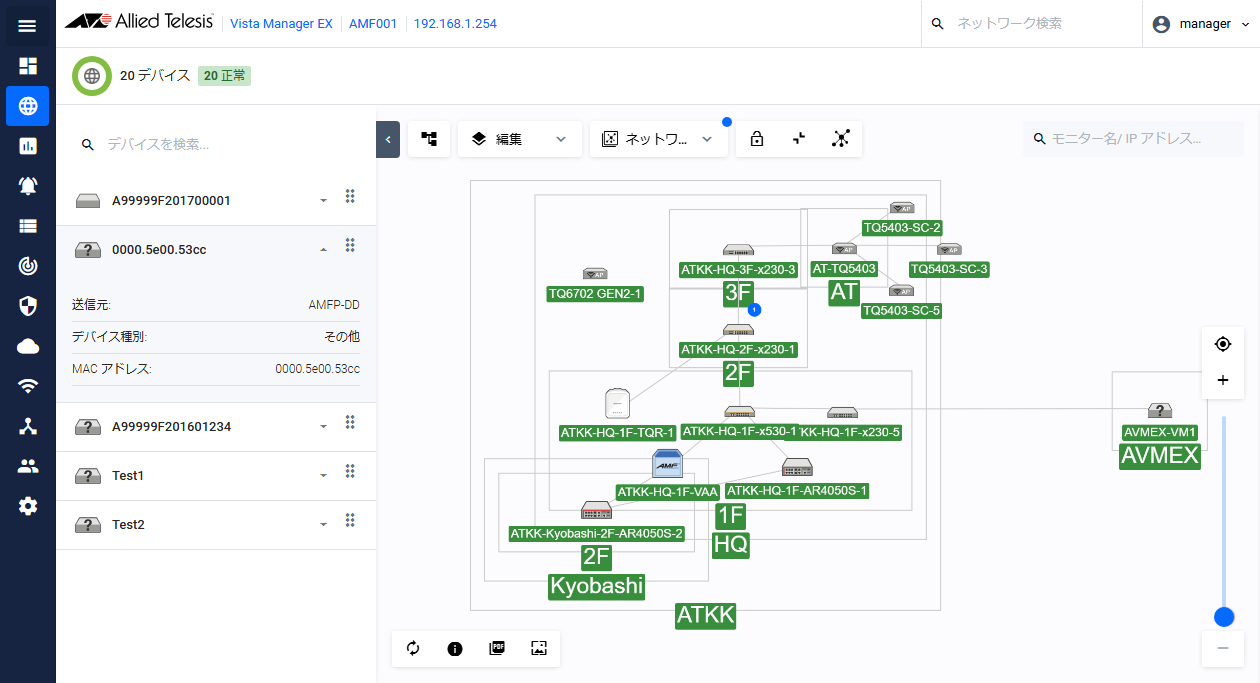Expand device A99999F201700001 details
Viewport: 1260px width, 683px height.
click(323, 201)
